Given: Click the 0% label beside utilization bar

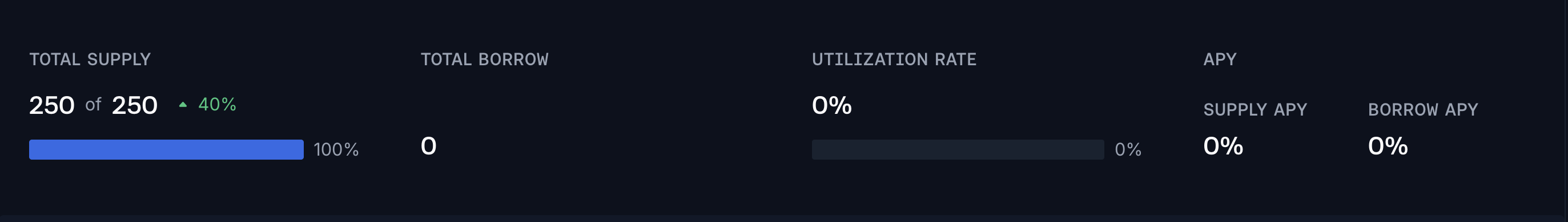Looking at the screenshot, I should click(1128, 149).
